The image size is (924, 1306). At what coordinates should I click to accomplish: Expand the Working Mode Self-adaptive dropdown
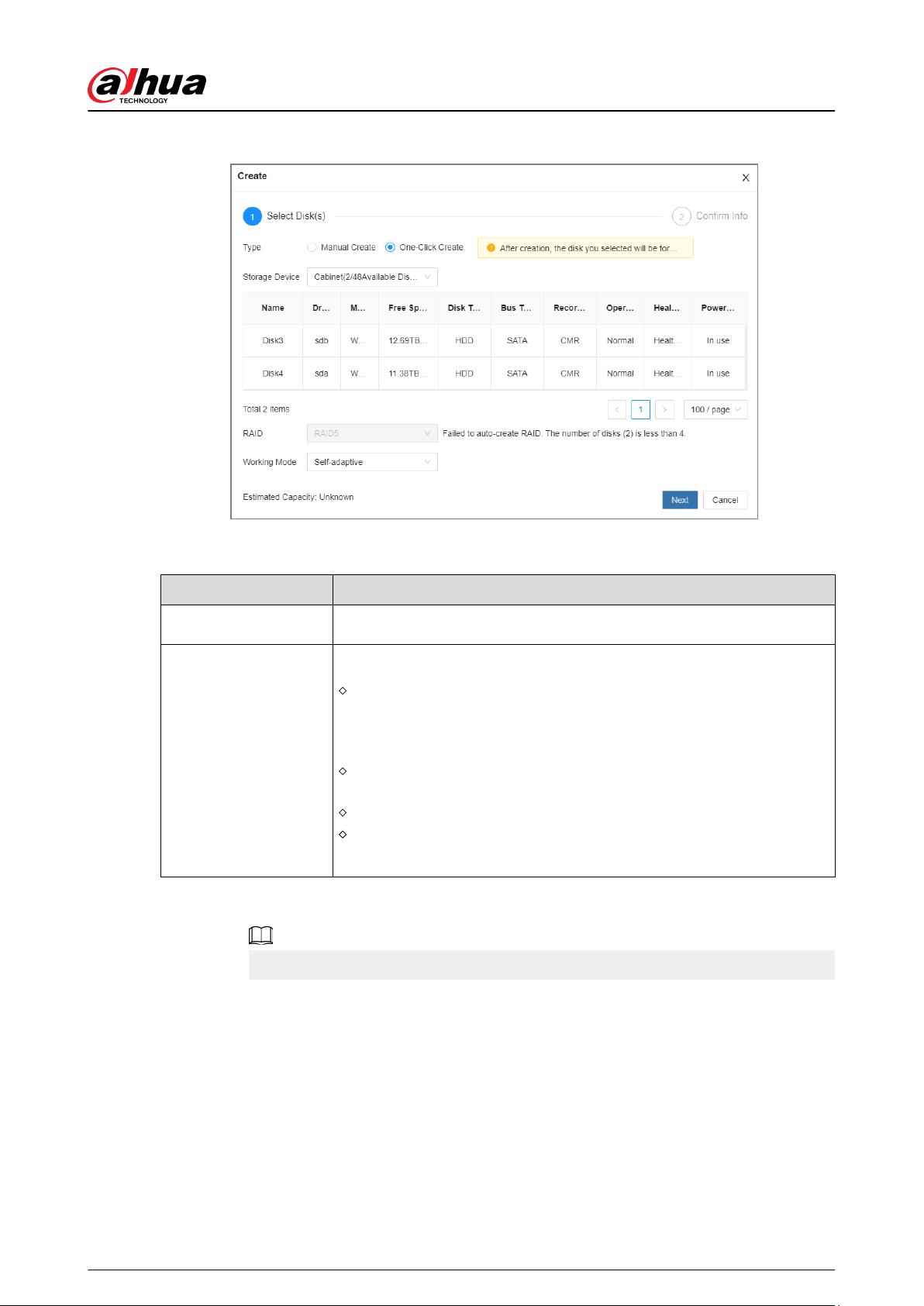(x=372, y=462)
